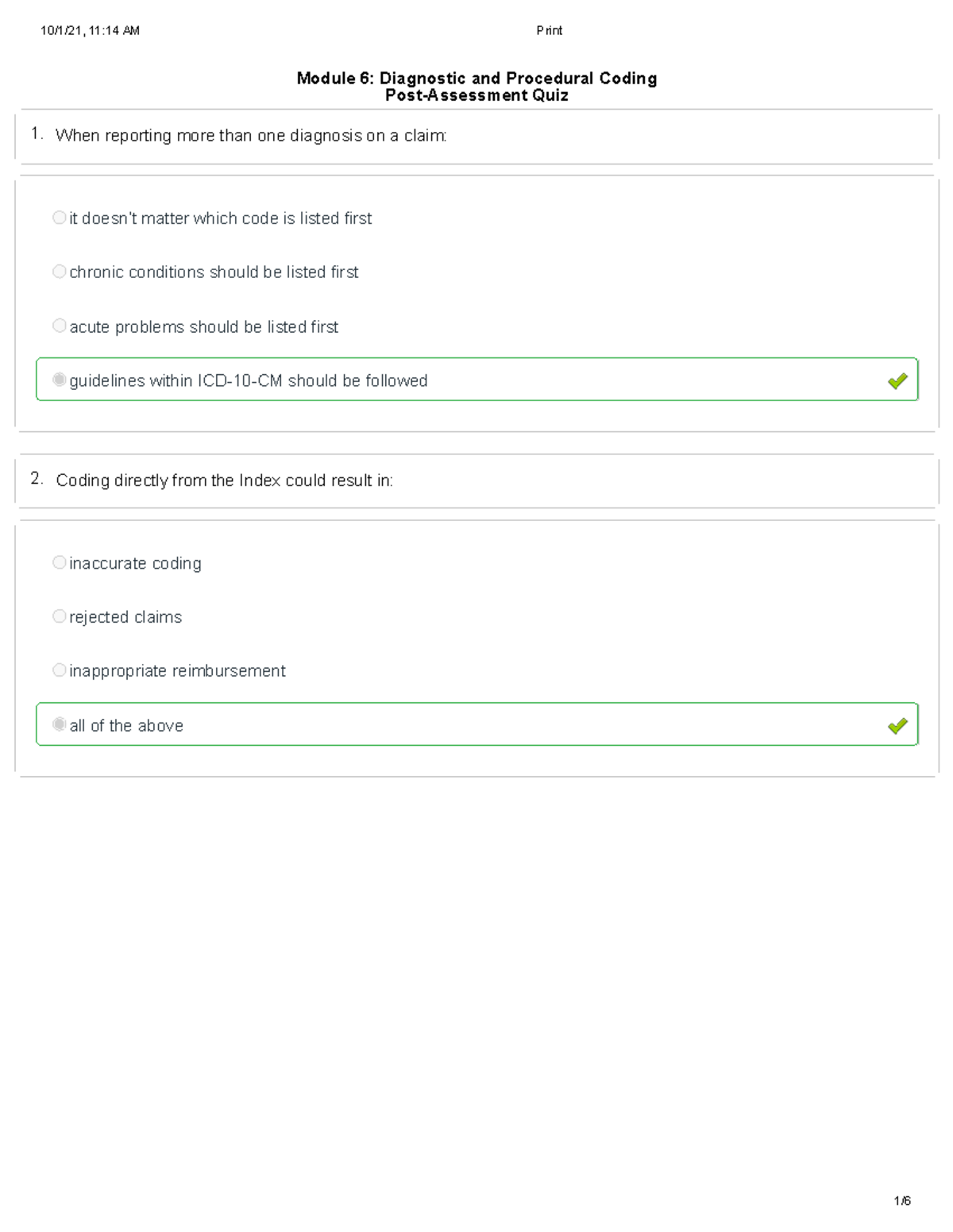Select "chronic conditions should be listed first"

click(60, 271)
